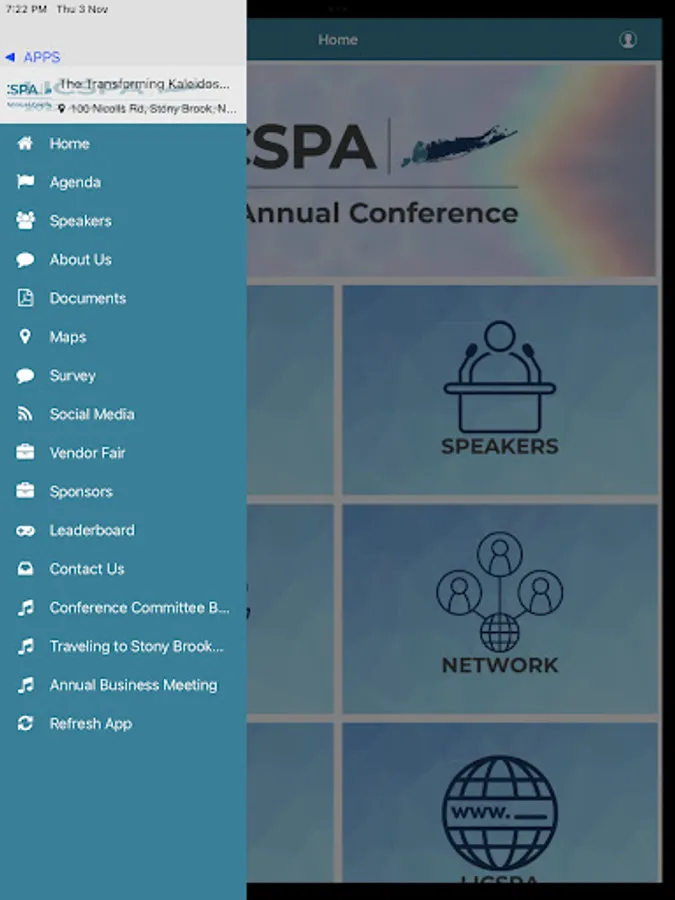Click the music note icon beside Annual Business Meeting

pos(25,685)
